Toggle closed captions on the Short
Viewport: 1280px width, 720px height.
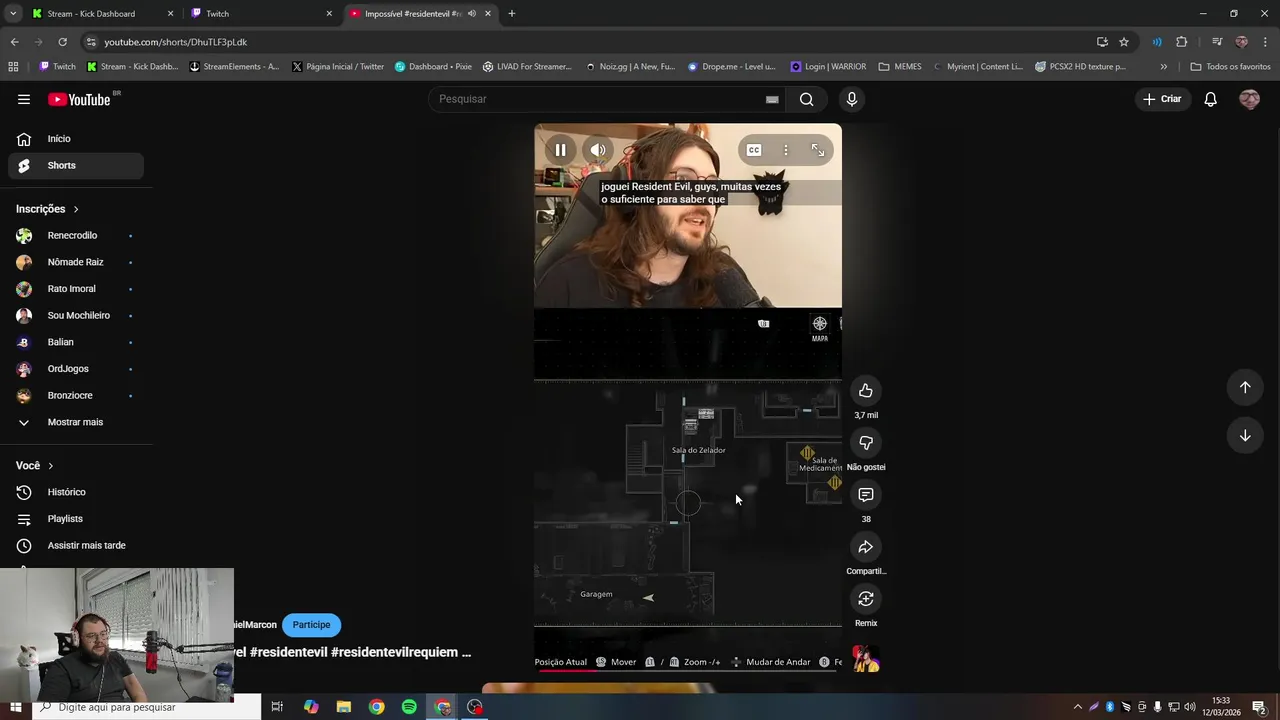coord(754,150)
